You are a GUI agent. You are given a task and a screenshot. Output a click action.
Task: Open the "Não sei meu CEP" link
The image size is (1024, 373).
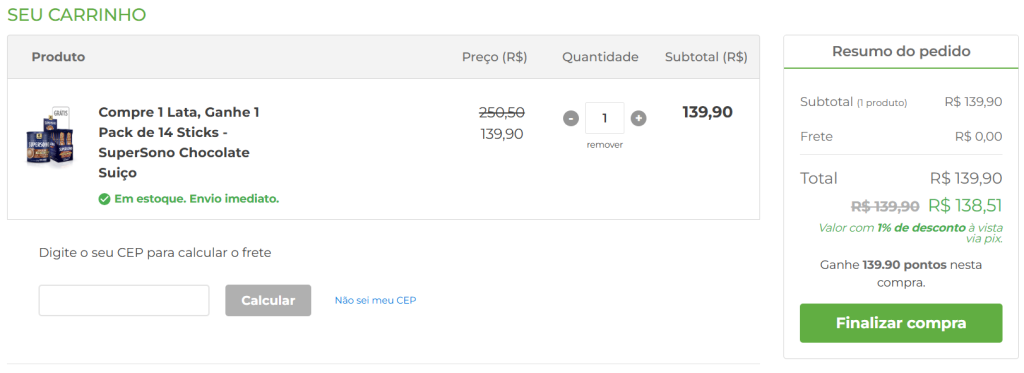pyautogui.click(x=376, y=300)
